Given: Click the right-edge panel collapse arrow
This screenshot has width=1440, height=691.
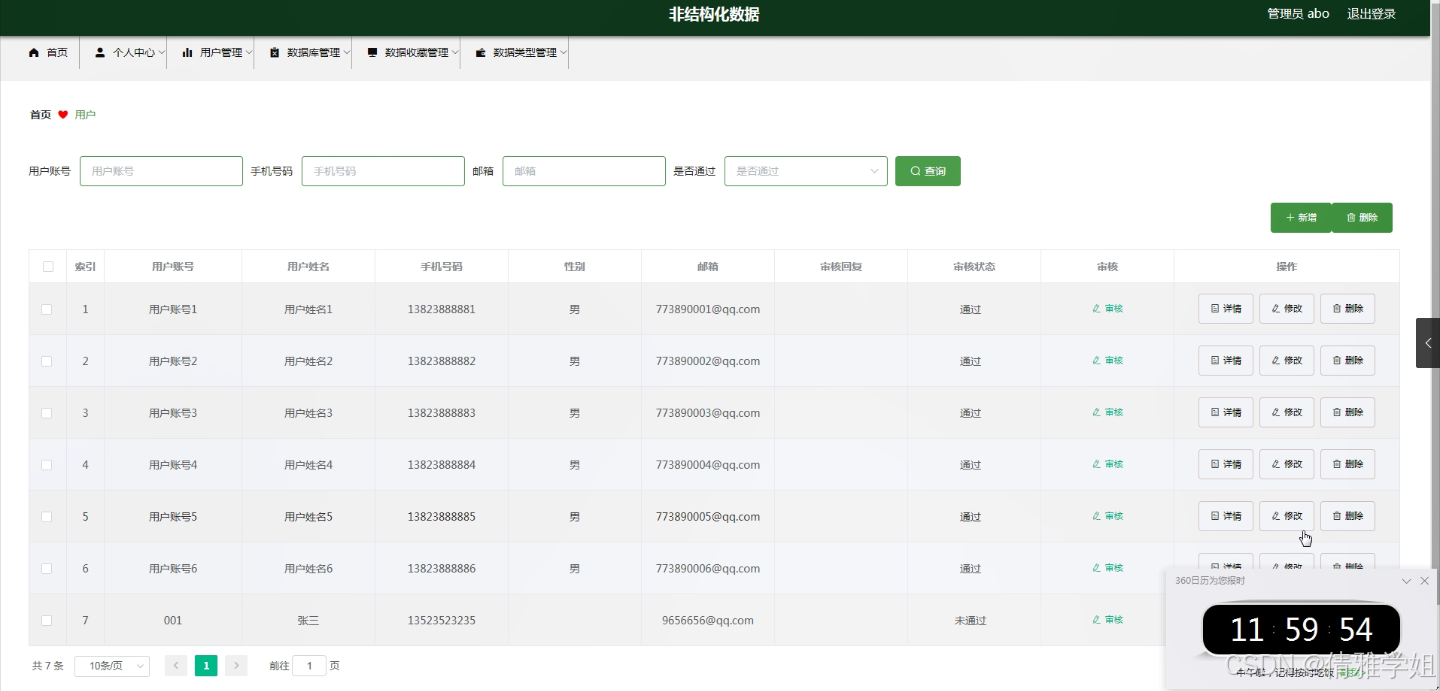Looking at the screenshot, I should coord(1428,342).
